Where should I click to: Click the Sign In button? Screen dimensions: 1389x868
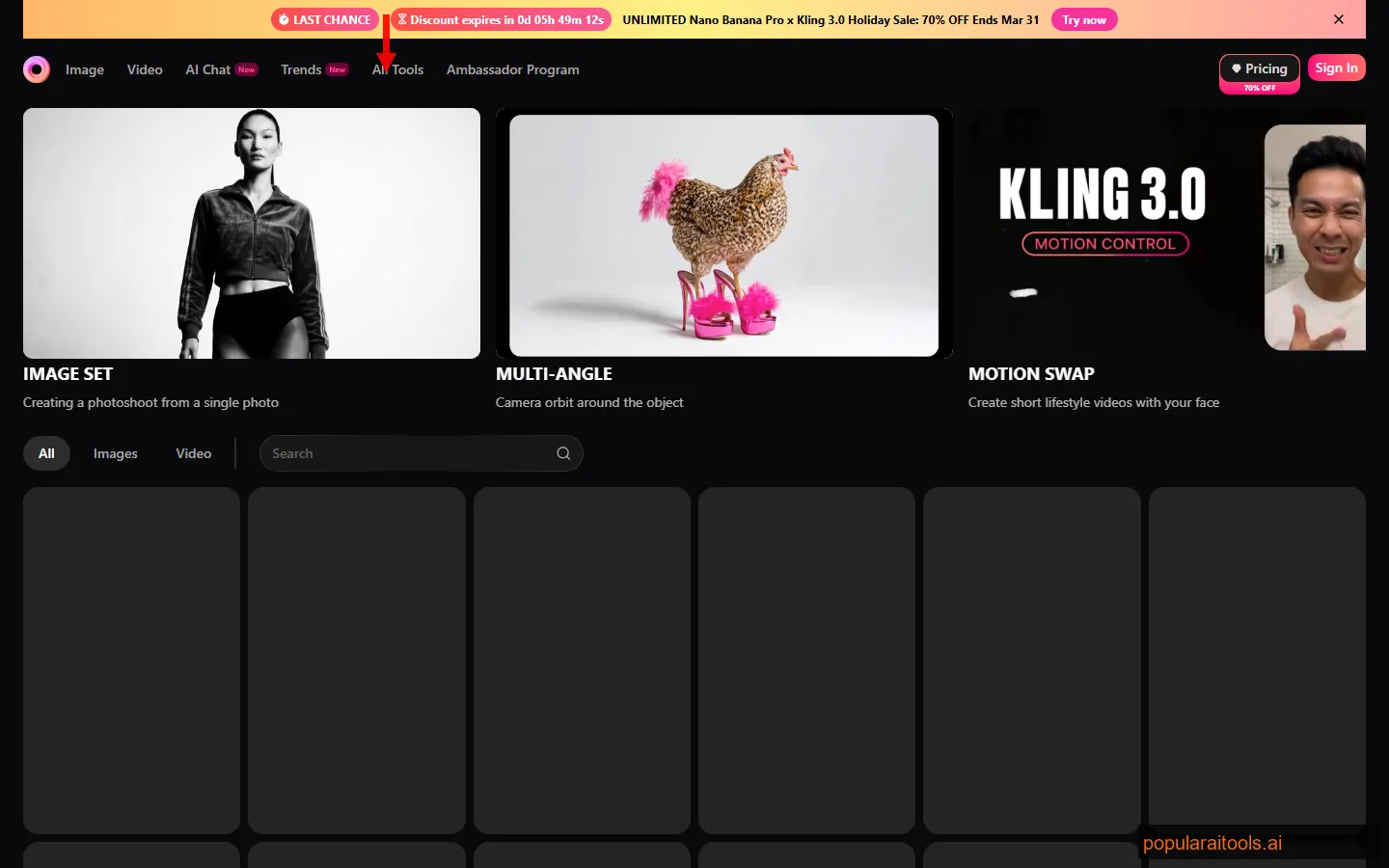click(1336, 68)
